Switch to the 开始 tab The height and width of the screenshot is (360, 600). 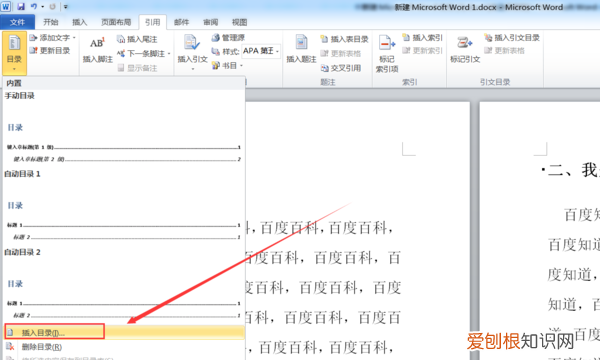tap(51, 22)
